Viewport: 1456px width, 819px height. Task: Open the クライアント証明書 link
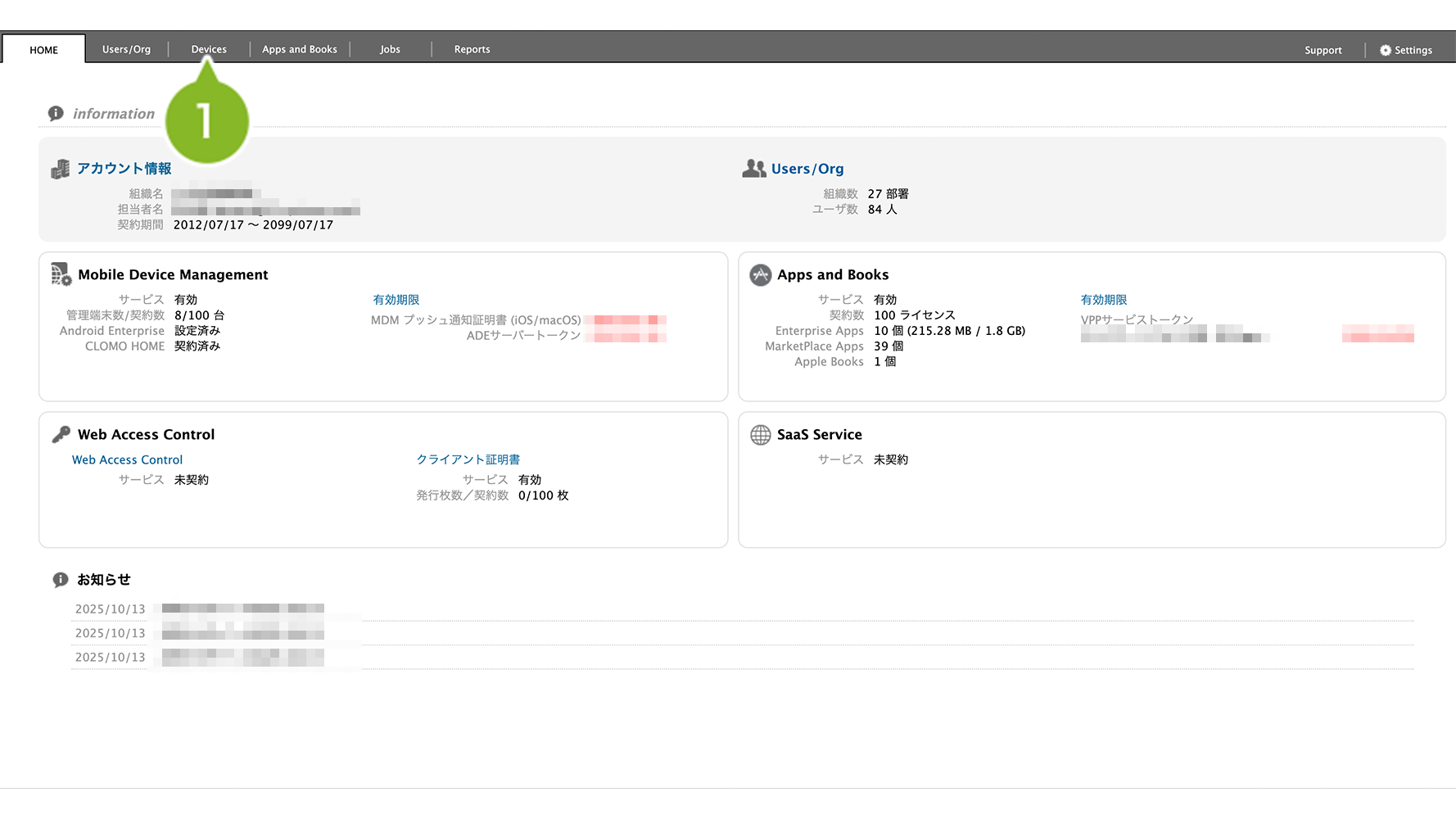468,460
